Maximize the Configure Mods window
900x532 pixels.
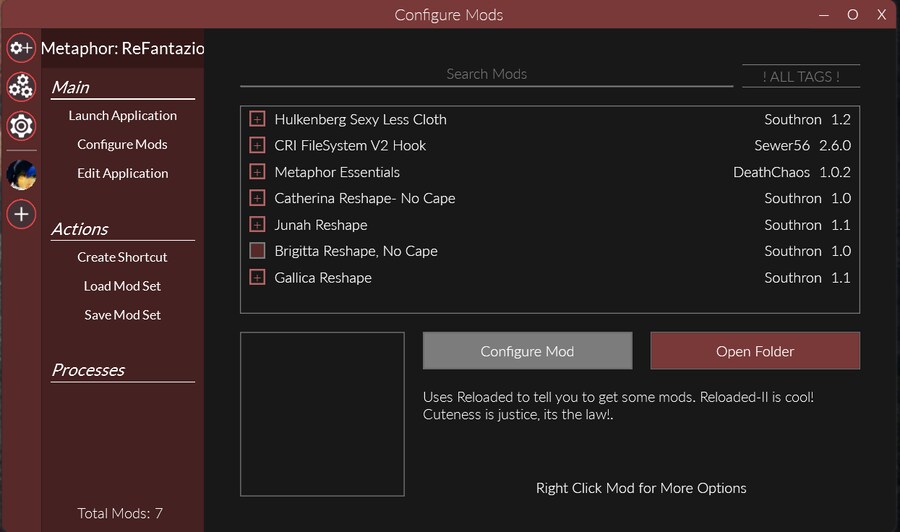tap(853, 15)
